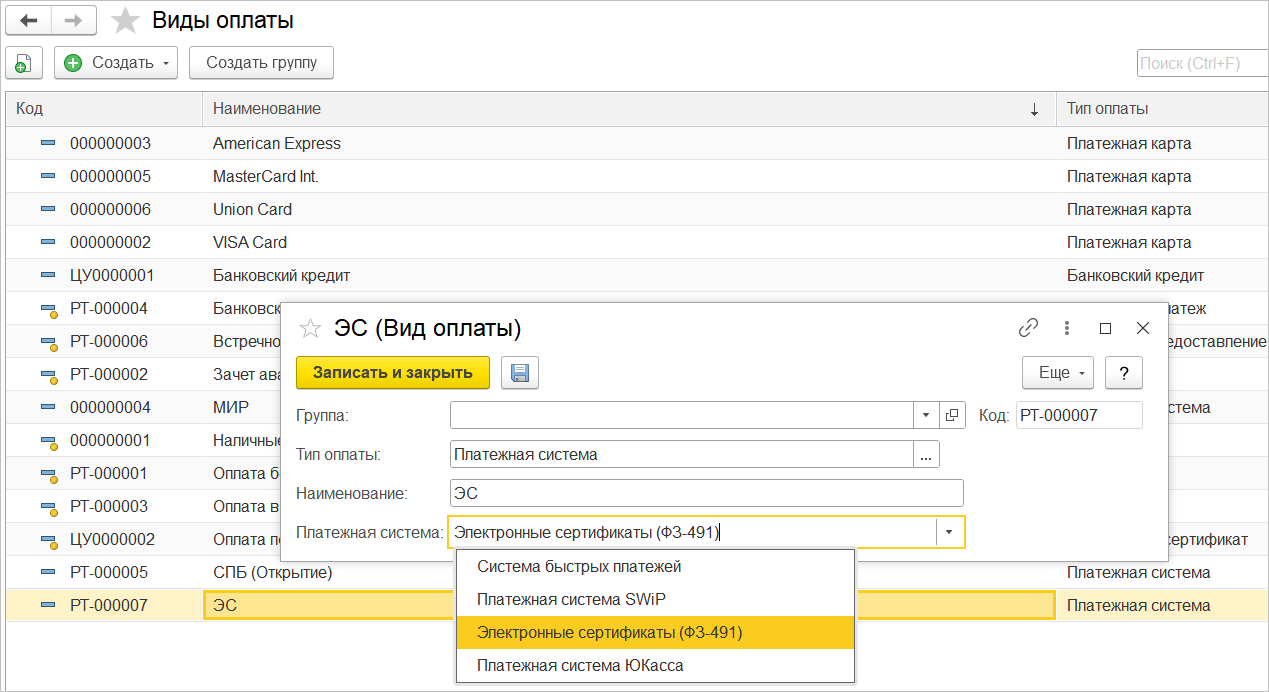Click the back navigation arrow
1269x692 pixels.
pos(28,20)
